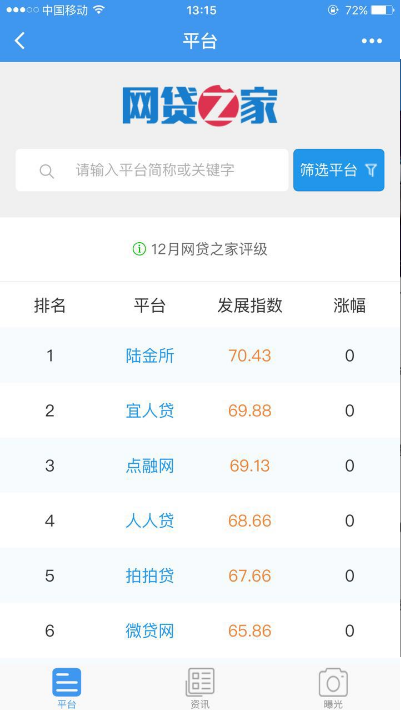Viewport: 401px width, 715px height.
Task: Open the 曝光 camera tab
Action: (333, 687)
